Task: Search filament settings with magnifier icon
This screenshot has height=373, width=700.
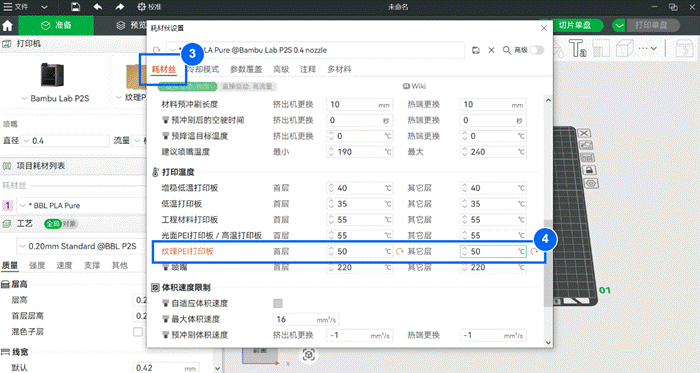Action: [507, 50]
